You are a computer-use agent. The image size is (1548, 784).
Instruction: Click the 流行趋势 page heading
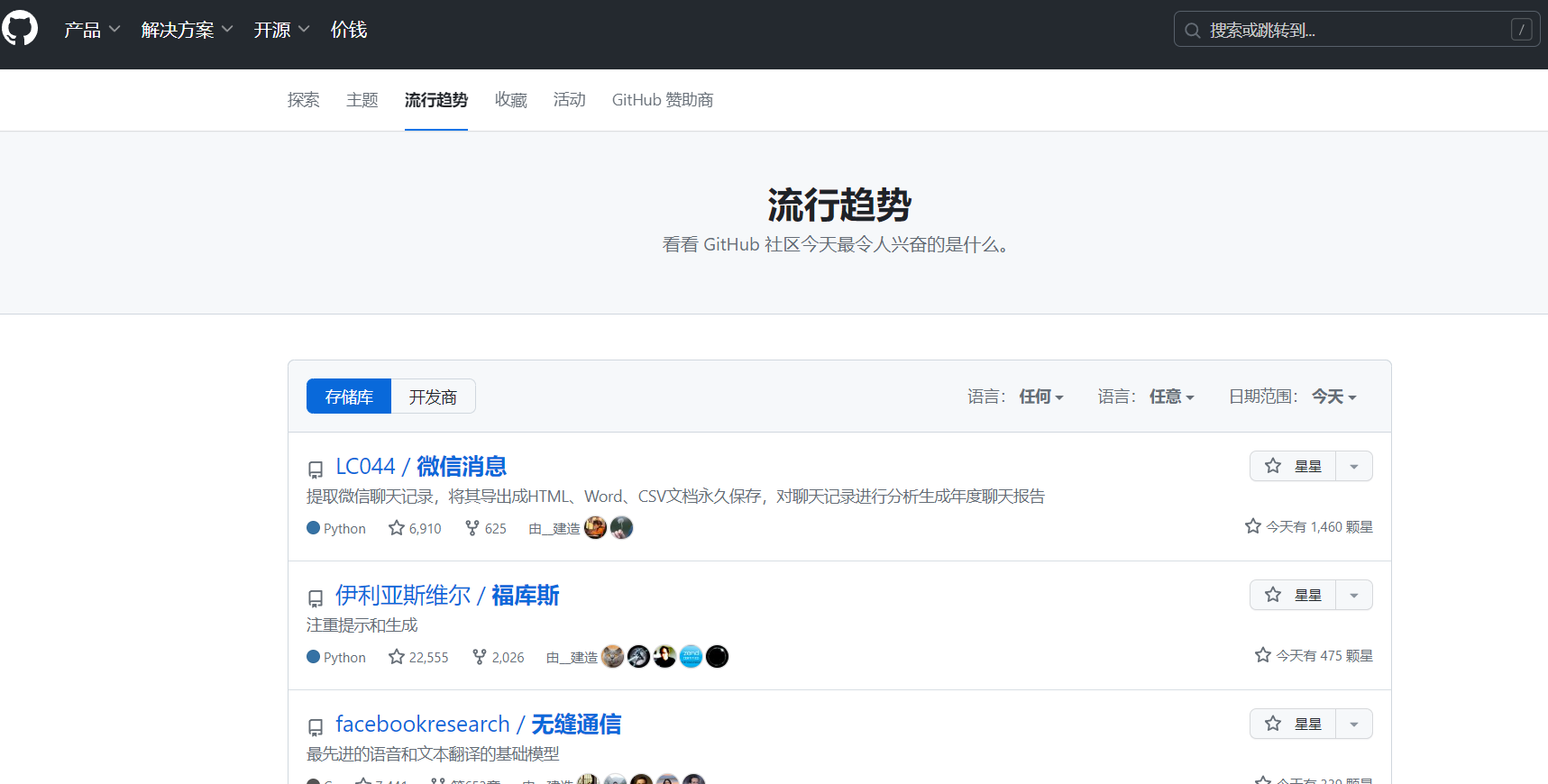point(839,205)
